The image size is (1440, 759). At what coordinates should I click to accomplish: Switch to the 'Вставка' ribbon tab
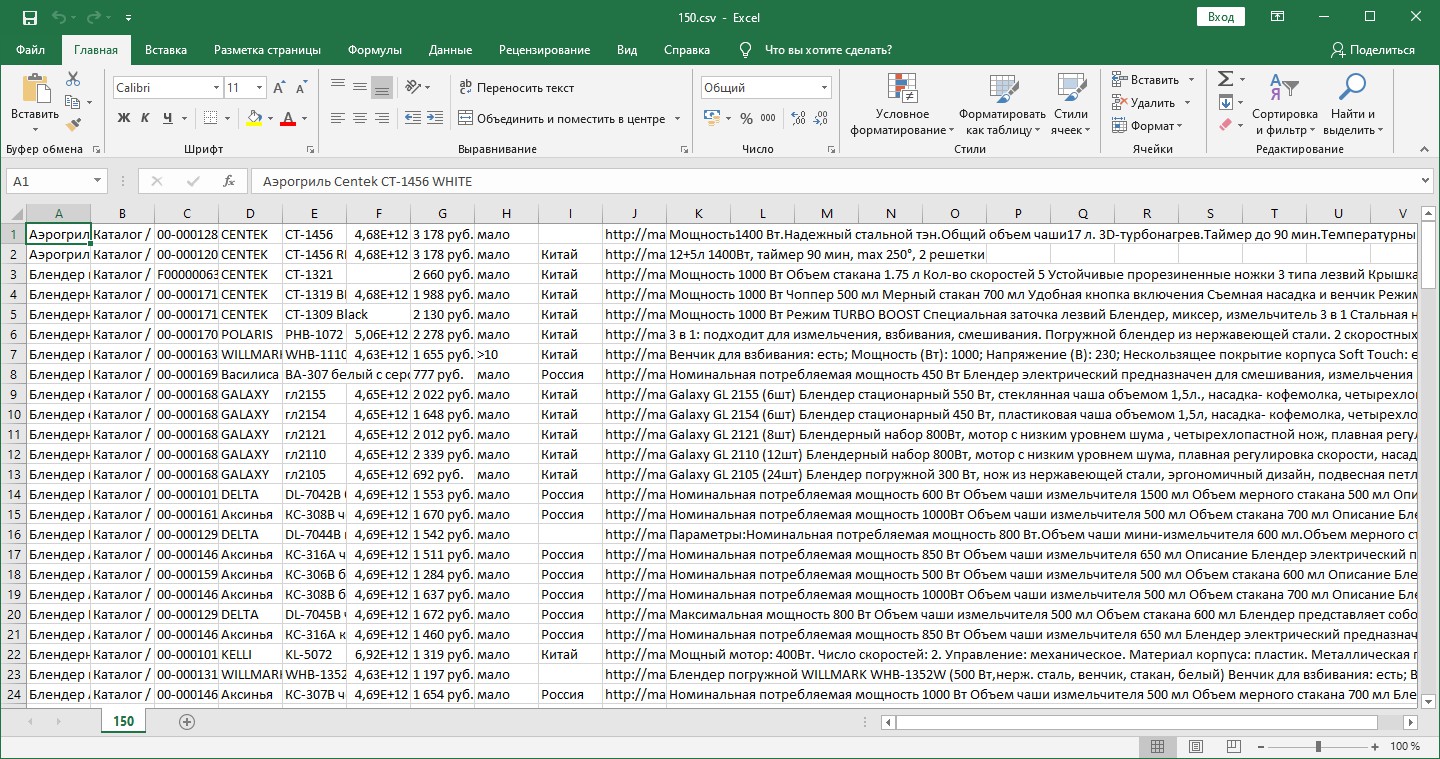click(166, 50)
